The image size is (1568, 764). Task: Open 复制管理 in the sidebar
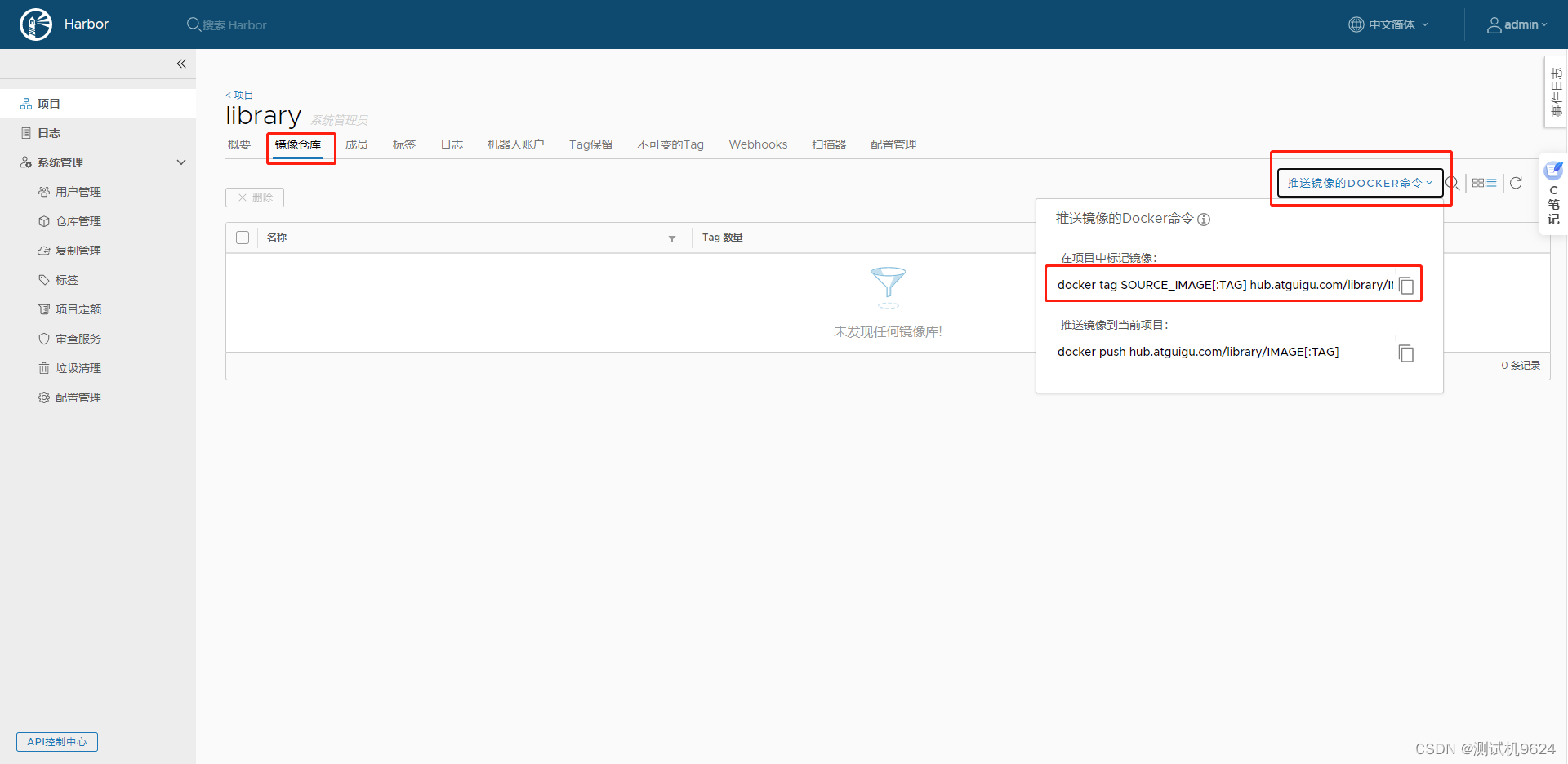click(78, 251)
